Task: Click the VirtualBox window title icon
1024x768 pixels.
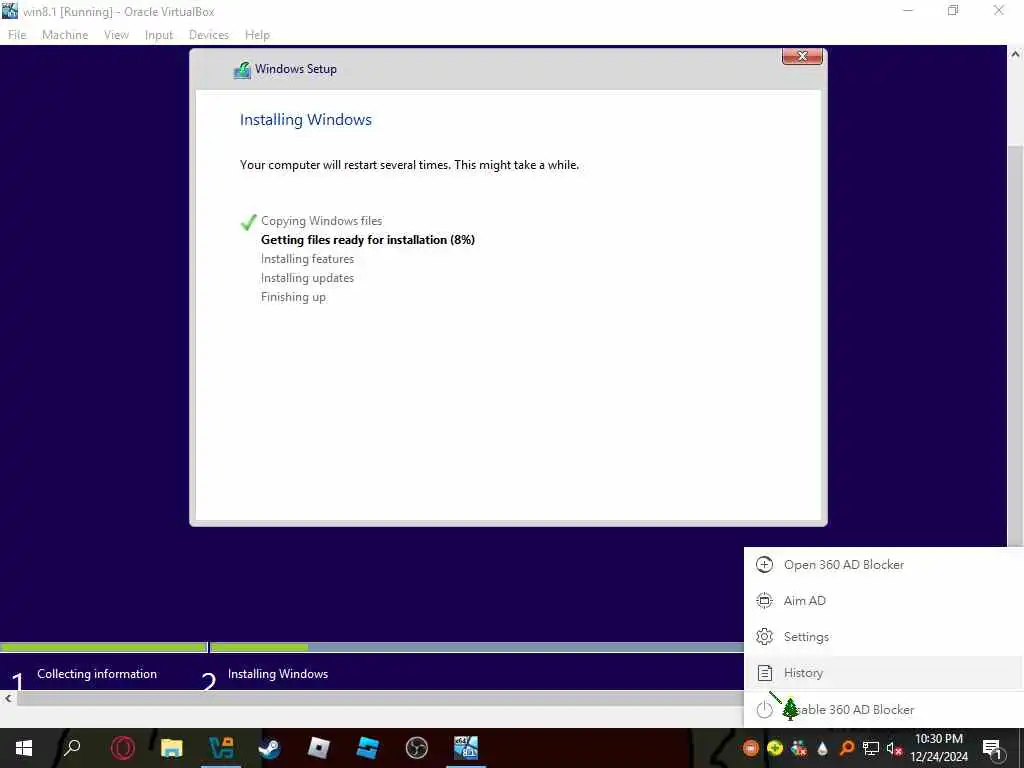Action: [10, 10]
